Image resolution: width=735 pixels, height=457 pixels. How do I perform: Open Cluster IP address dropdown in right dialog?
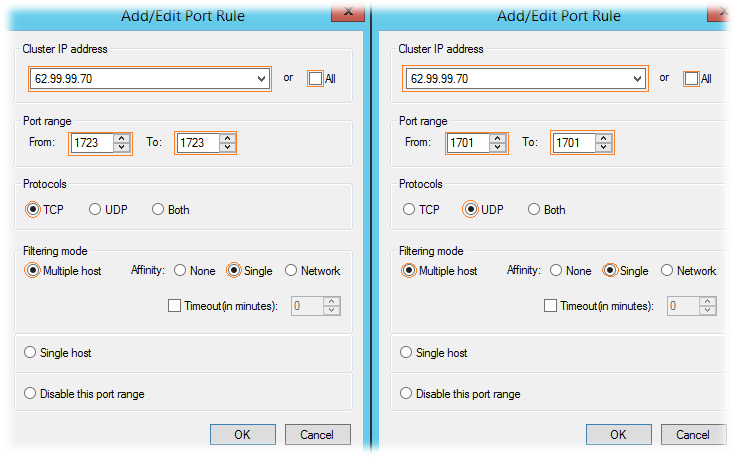coord(638,79)
